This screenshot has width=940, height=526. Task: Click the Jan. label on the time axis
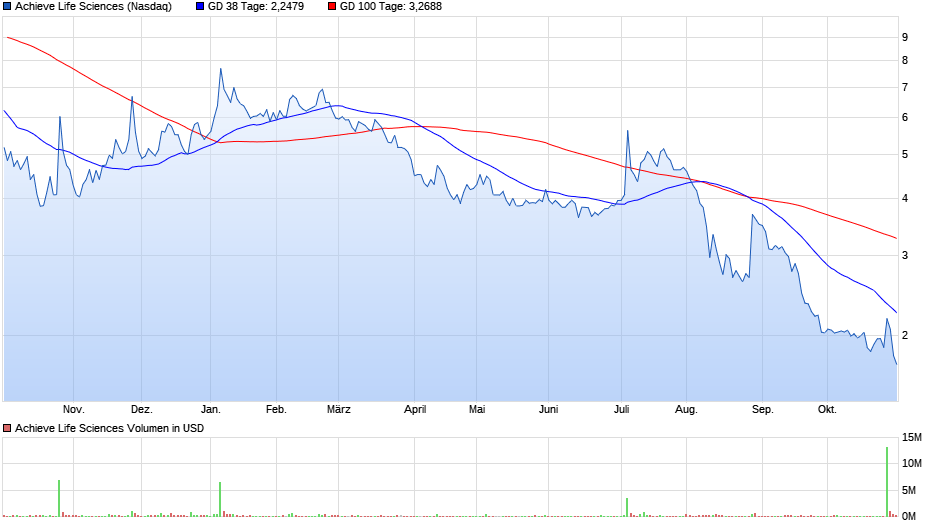[211, 409]
